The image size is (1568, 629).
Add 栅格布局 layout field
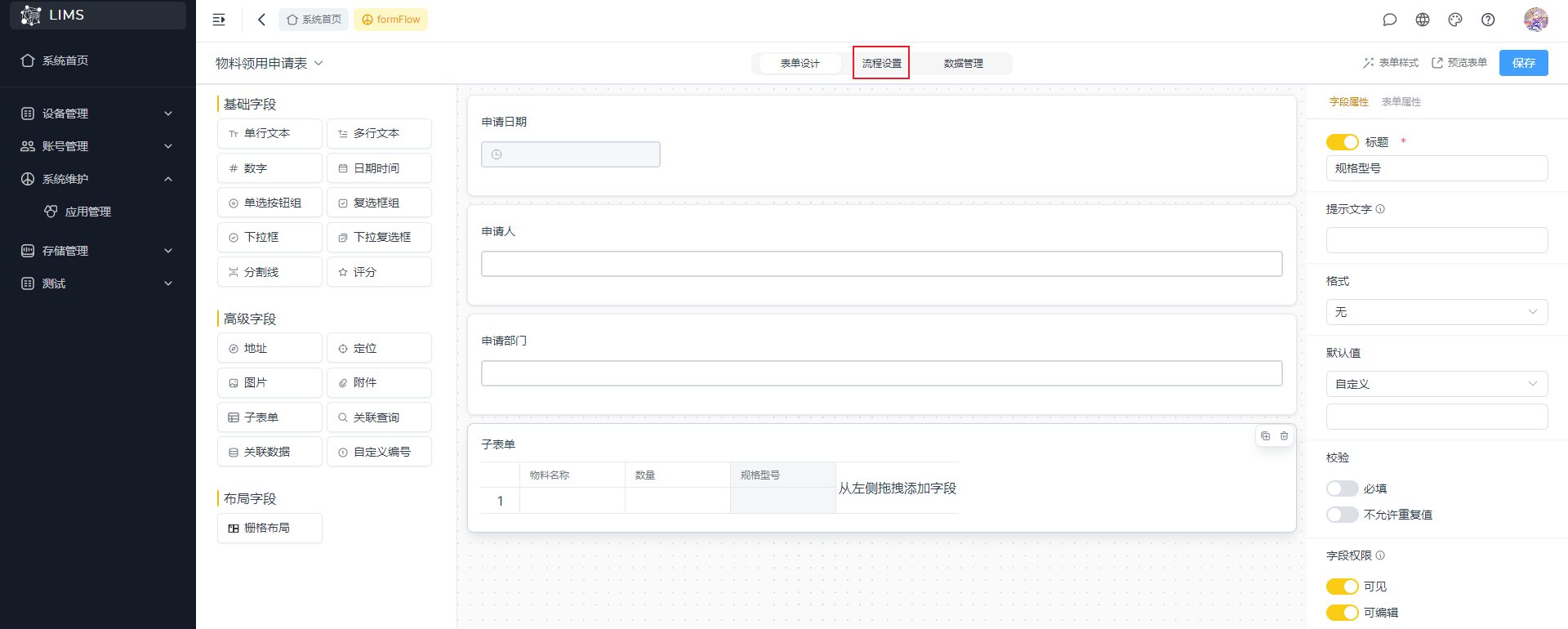click(x=269, y=528)
